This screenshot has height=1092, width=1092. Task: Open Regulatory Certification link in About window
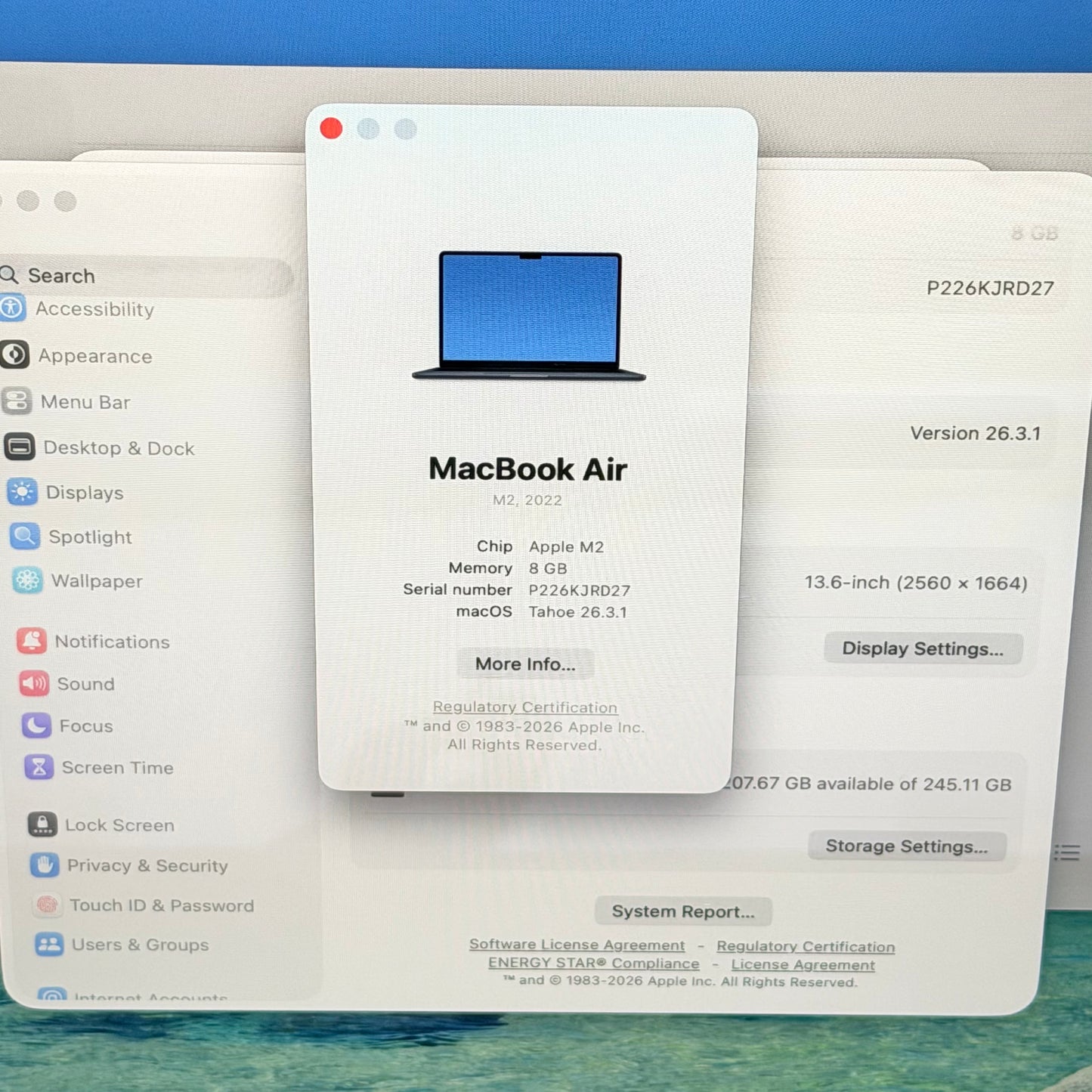(x=525, y=707)
